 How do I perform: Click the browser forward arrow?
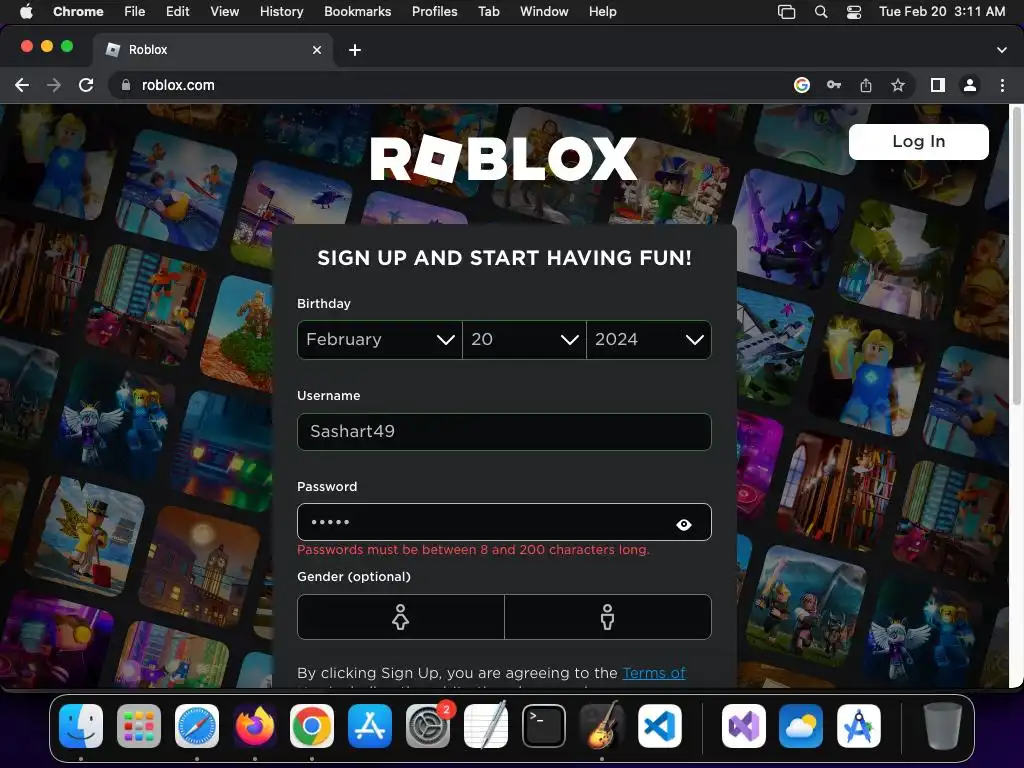coord(54,85)
